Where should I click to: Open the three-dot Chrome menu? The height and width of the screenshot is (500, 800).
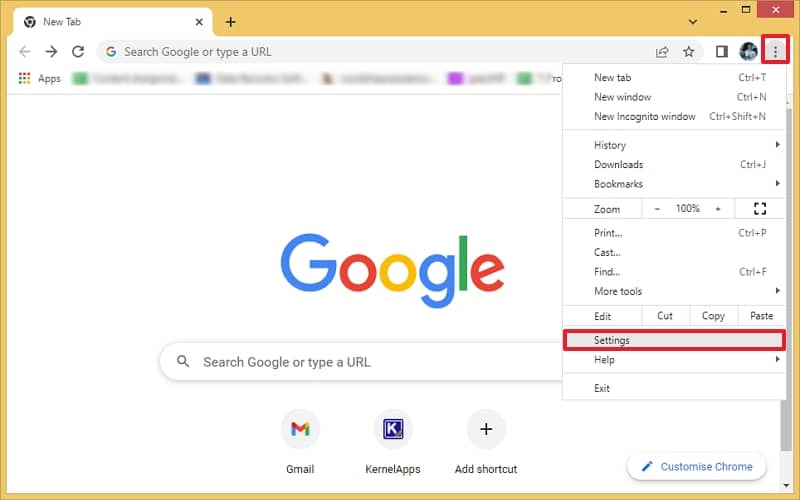[775, 51]
